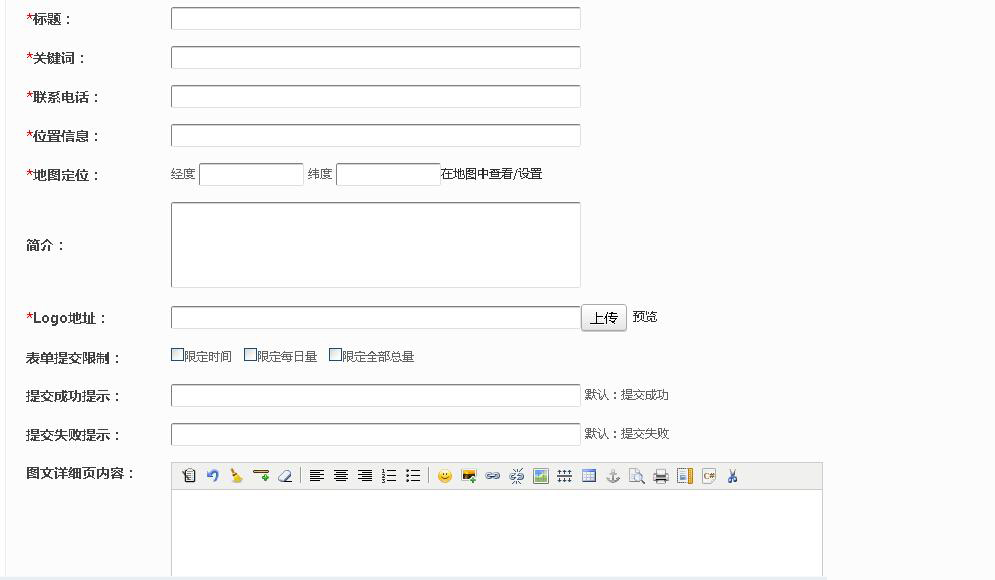Focus the 标题 input field
The width and height of the screenshot is (995, 580).
point(376,18)
